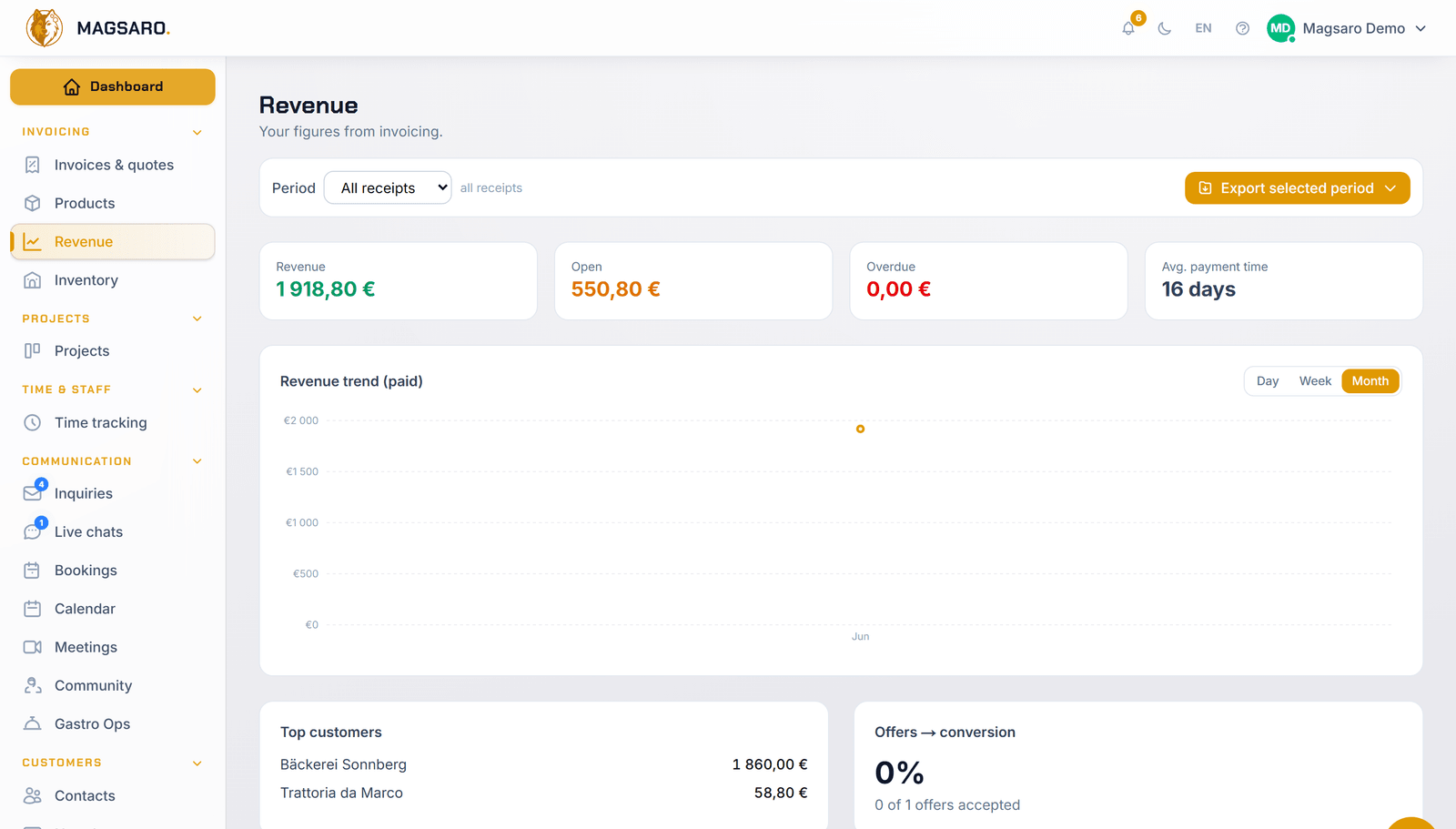This screenshot has width=1456, height=829.
Task: Click the Revenue page heading
Action: pos(308,106)
